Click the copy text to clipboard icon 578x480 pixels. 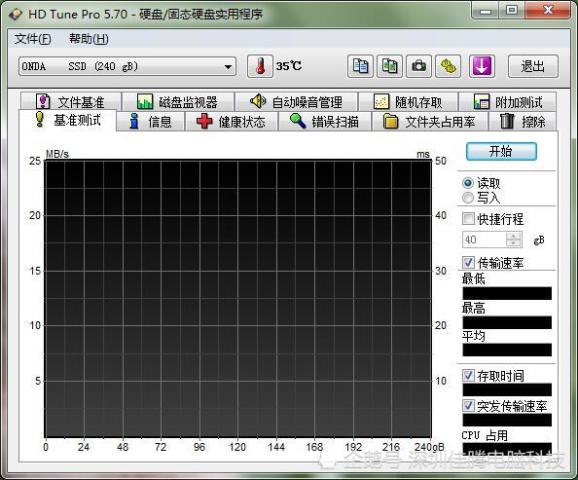[360, 66]
